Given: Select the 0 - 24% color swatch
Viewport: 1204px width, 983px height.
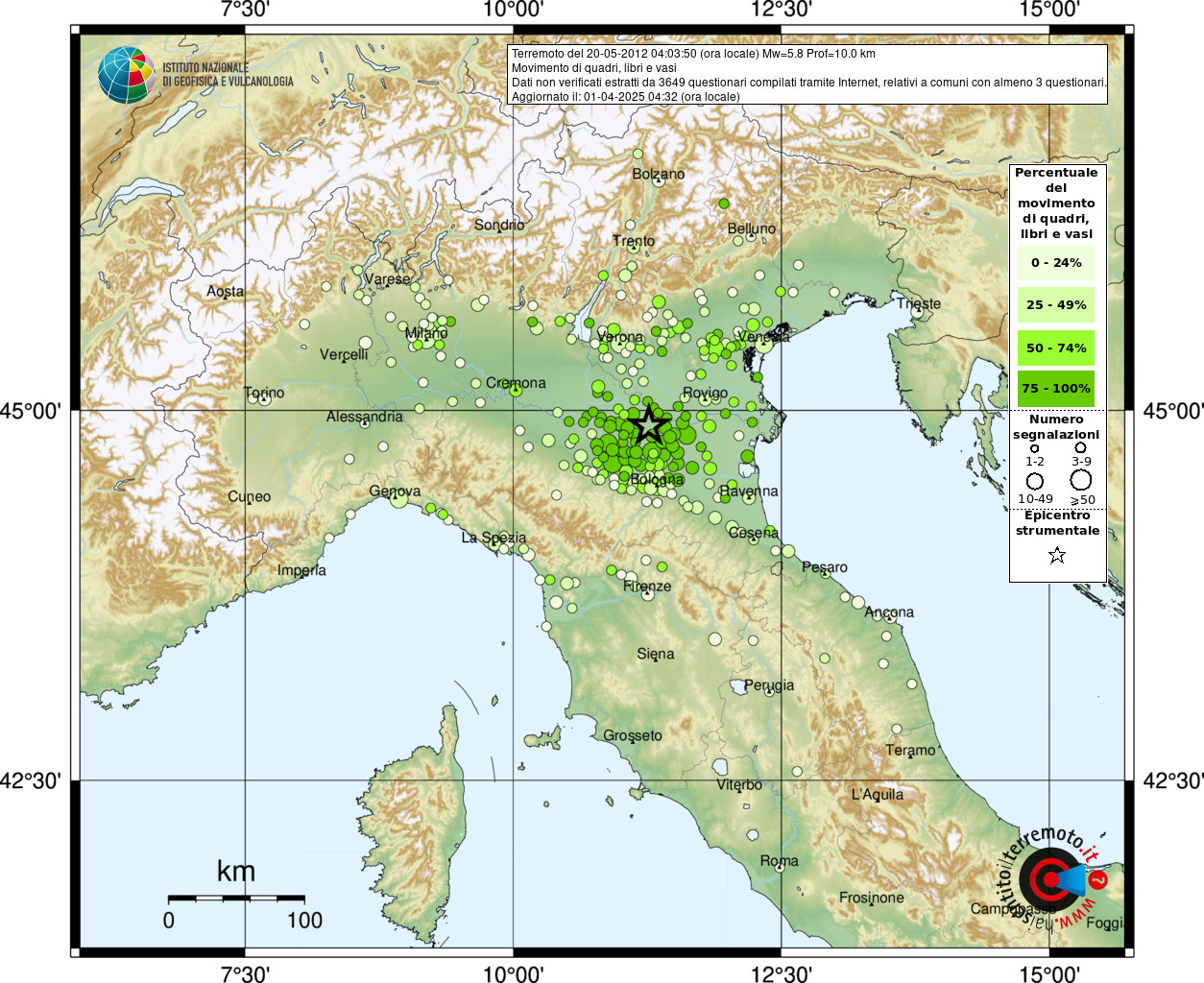Looking at the screenshot, I should click(x=1056, y=262).
